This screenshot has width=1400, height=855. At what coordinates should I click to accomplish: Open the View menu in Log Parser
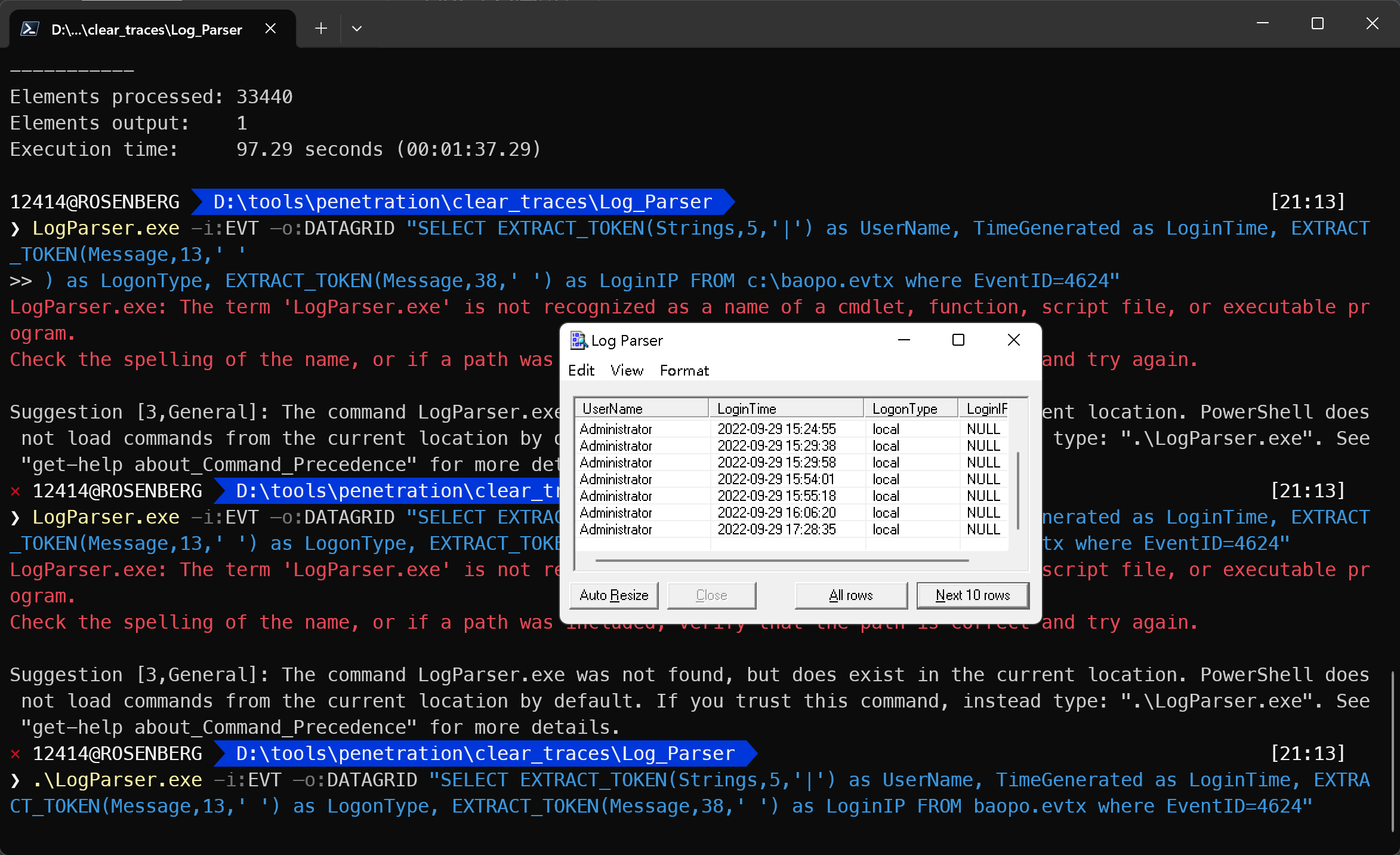tap(627, 371)
